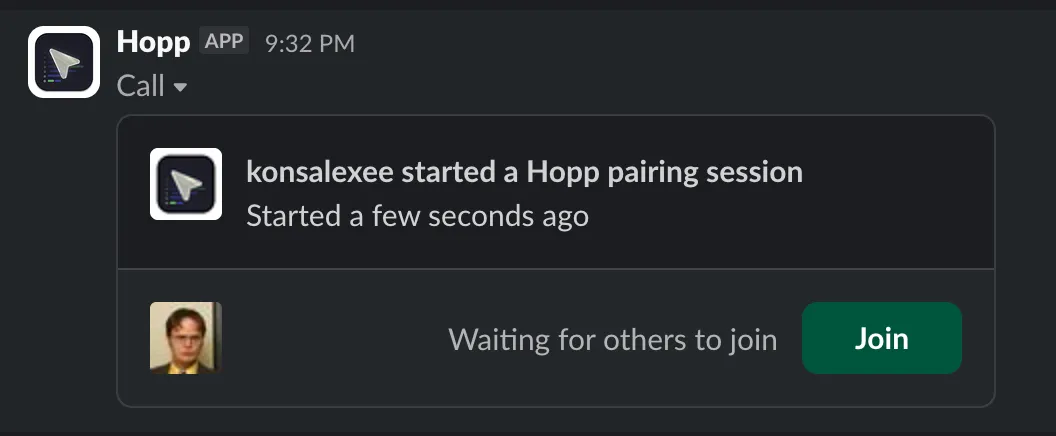Viewport: 1056px width, 436px height.
Task: Click the "Waiting for others to join" status
Action: tap(612, 339)
